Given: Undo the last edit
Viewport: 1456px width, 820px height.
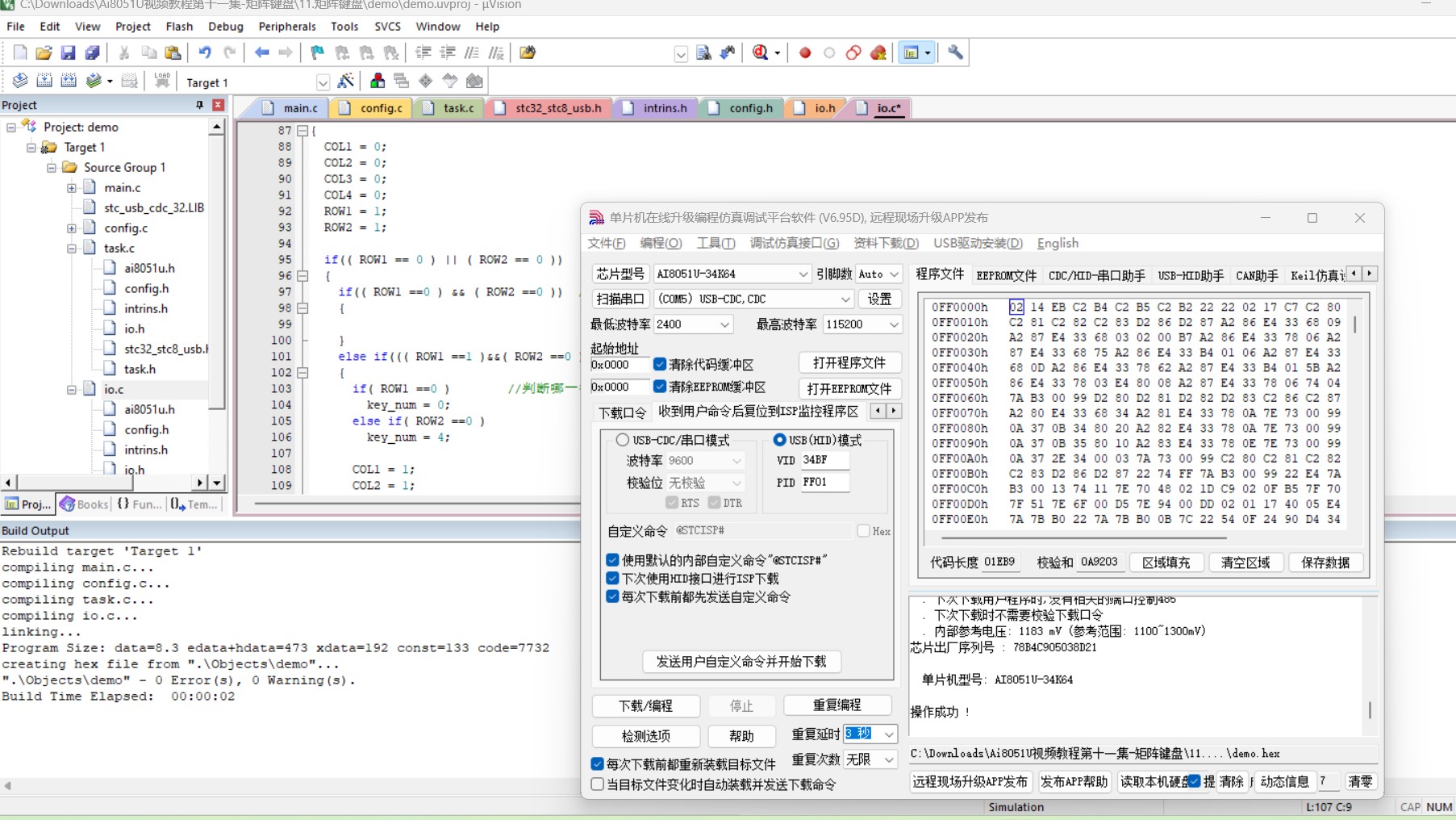Looking at the screenshot, I should pos(205,53).
